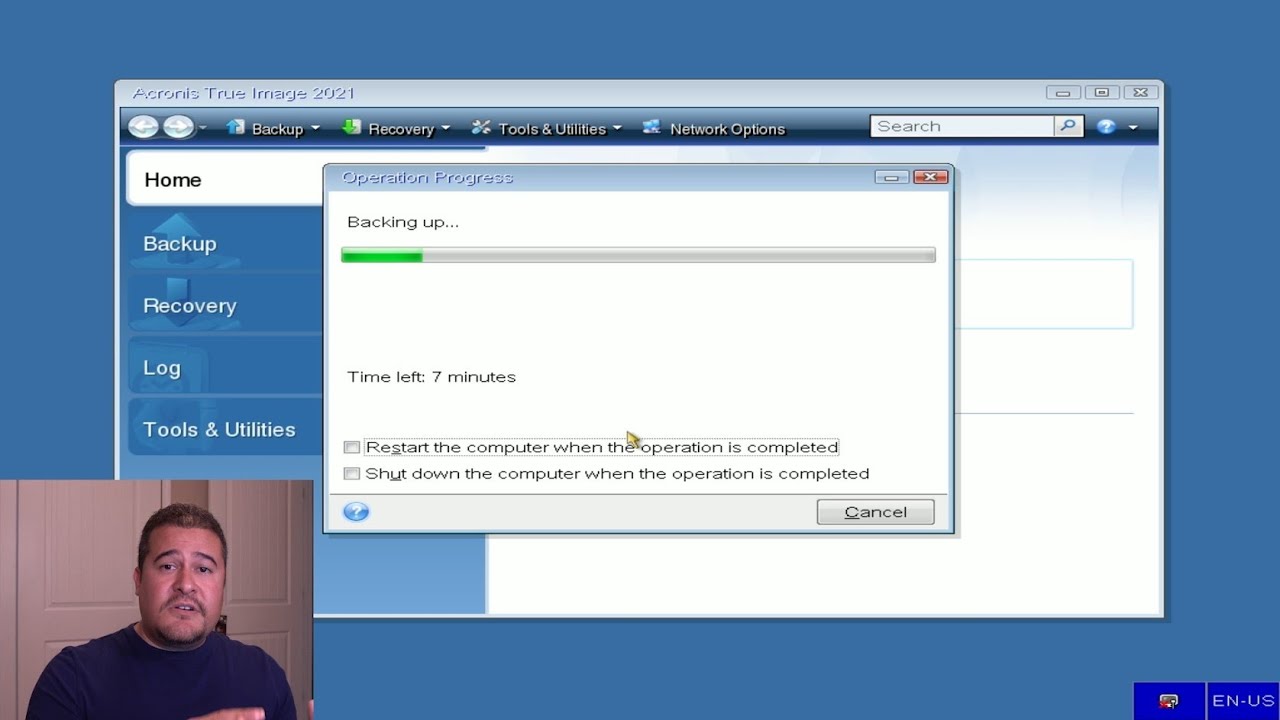The height and width of the screenshot is (720, 1280).
Task: Click the toolbar help question icon
Action: pos(1106,127)
